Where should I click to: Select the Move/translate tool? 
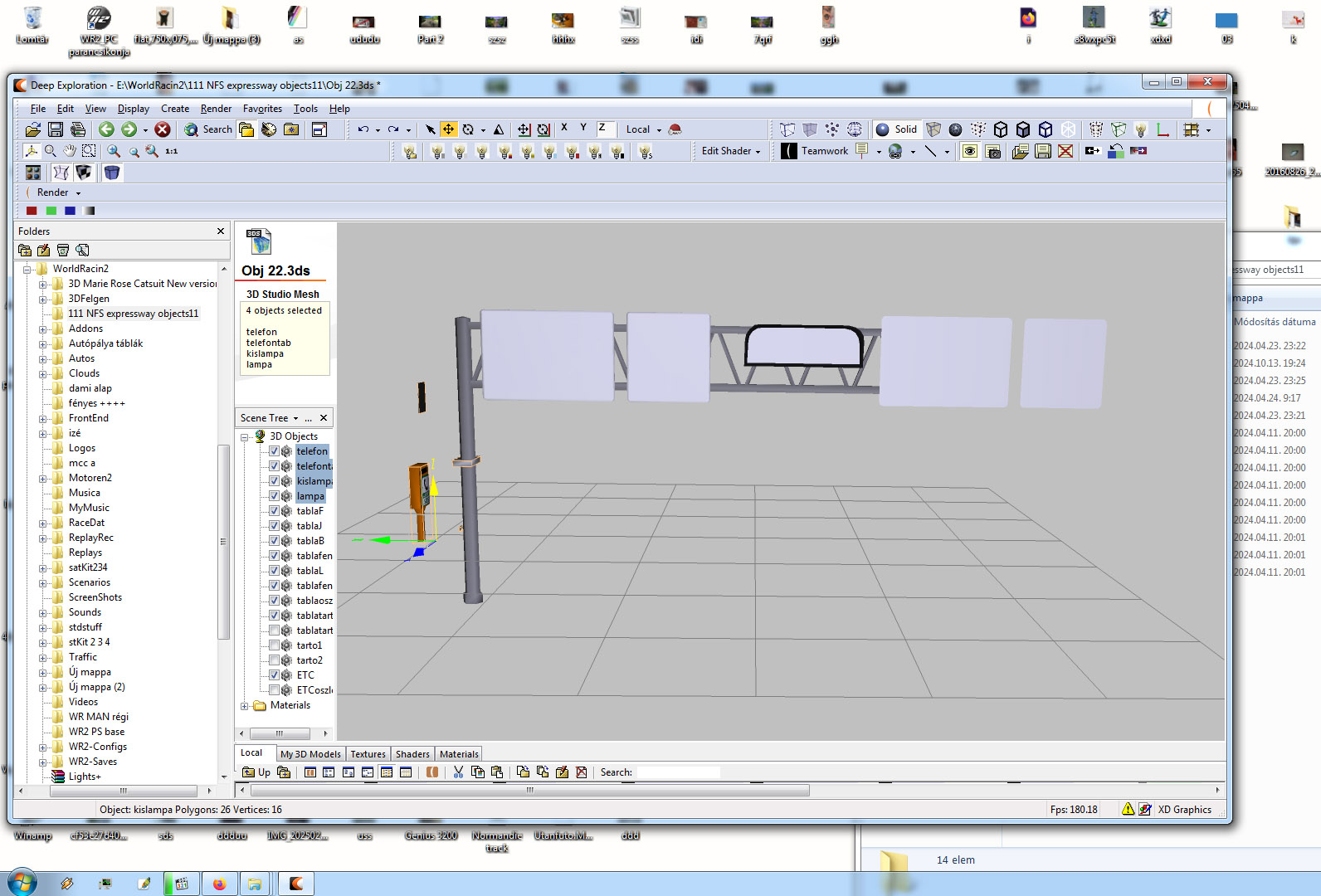coord(448,129)
